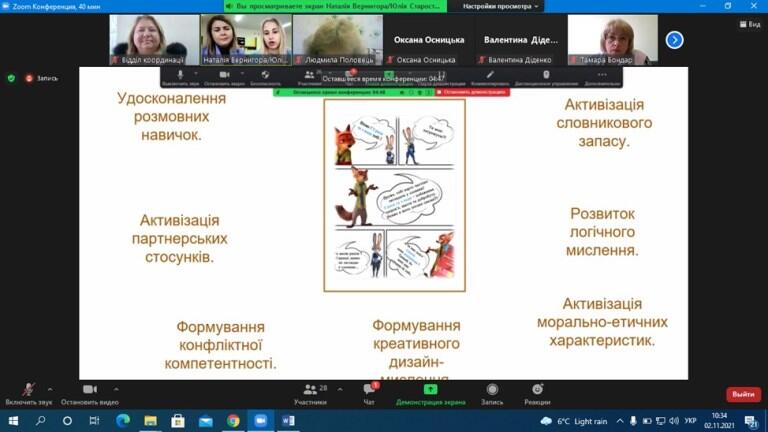Viewport: 768px width, 432px height.
Task: Open Windows Start menu
Action: coord(13,421)
